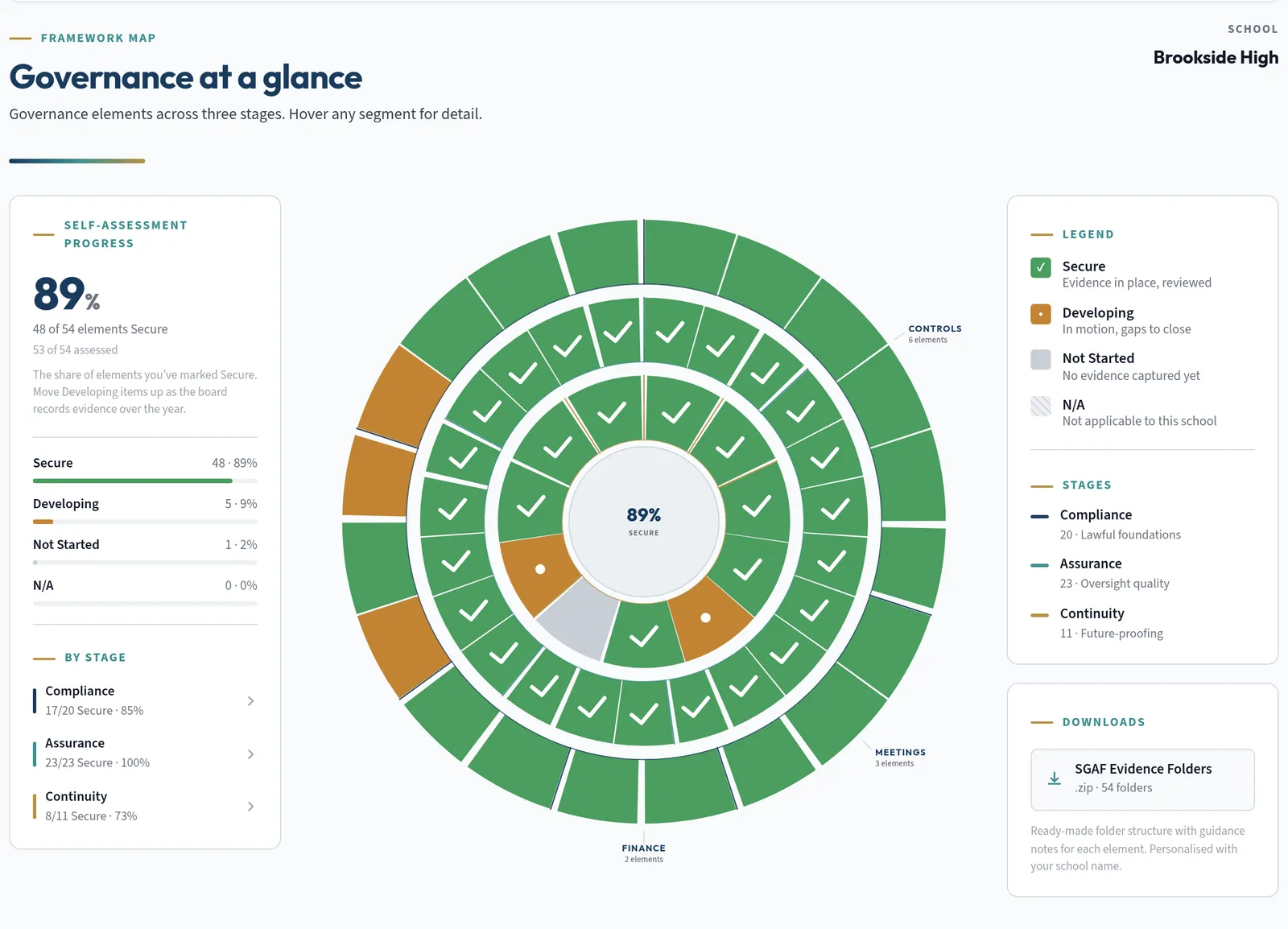The image size is (1288, 929).
Task: Click the '11 · Future-proofing' legend text
Action: (1111, 634)
